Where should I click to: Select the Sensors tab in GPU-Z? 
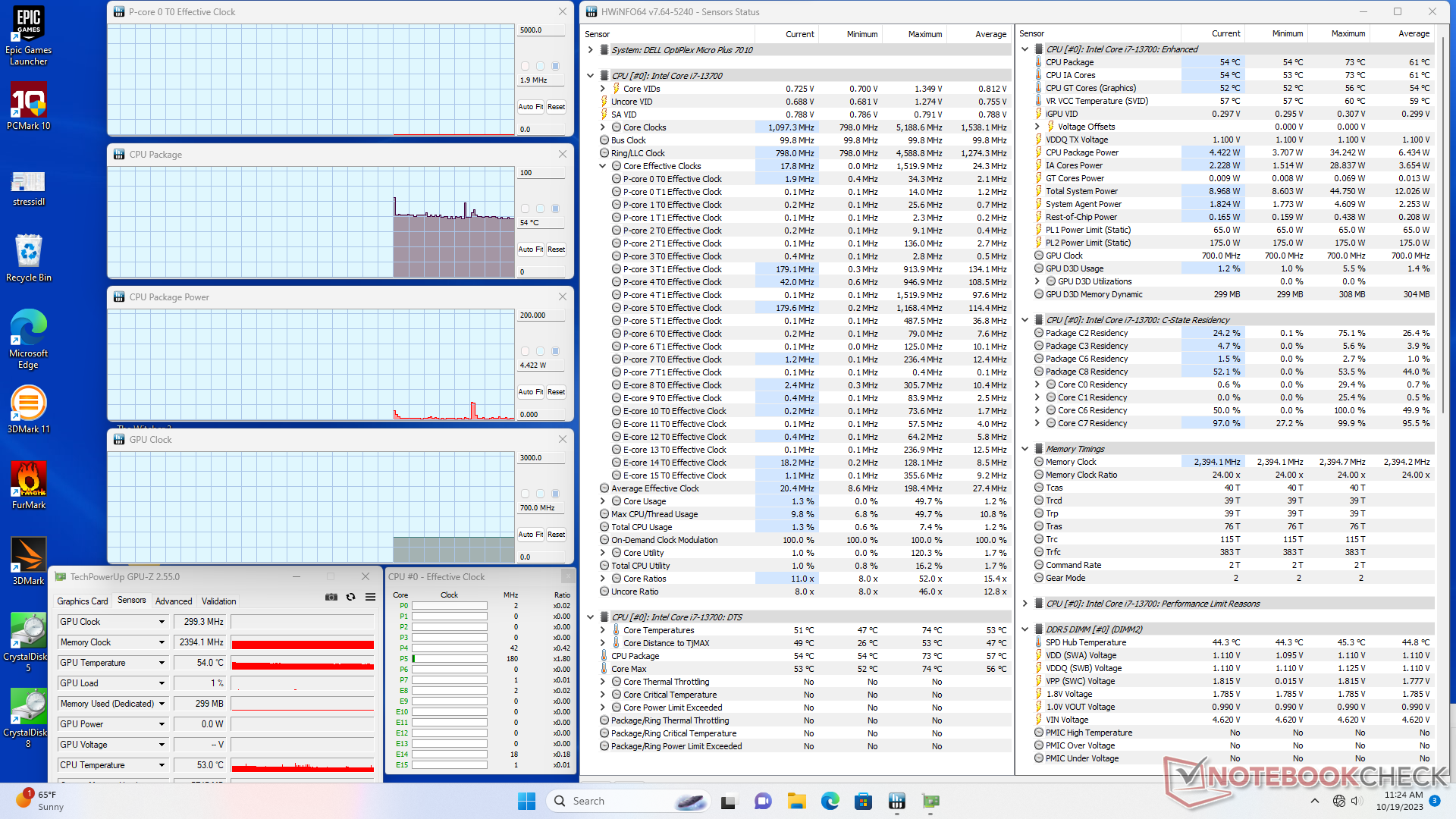[x=132, y=600]
